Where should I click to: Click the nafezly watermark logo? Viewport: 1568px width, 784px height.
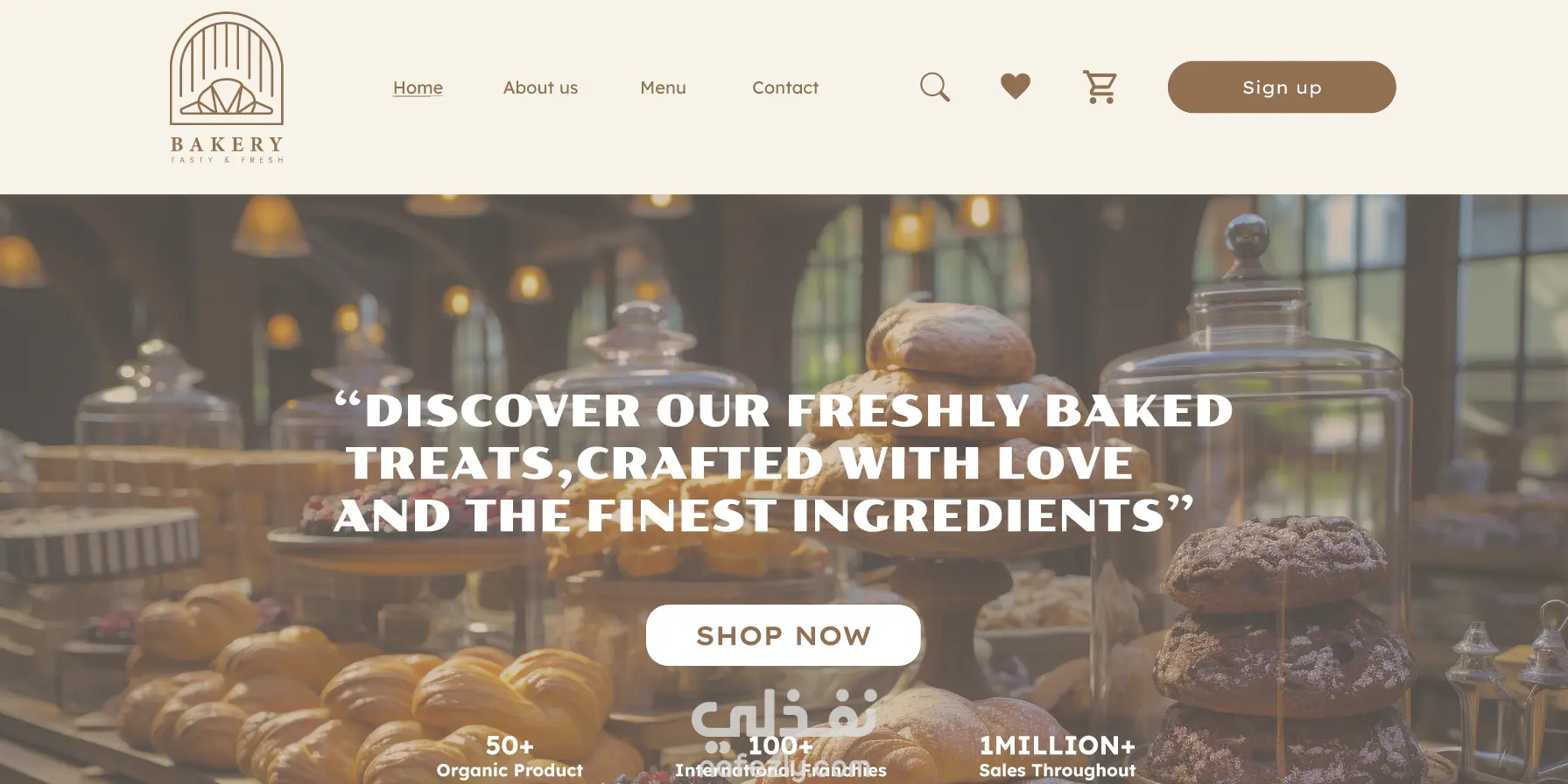(x=784, y=733)
